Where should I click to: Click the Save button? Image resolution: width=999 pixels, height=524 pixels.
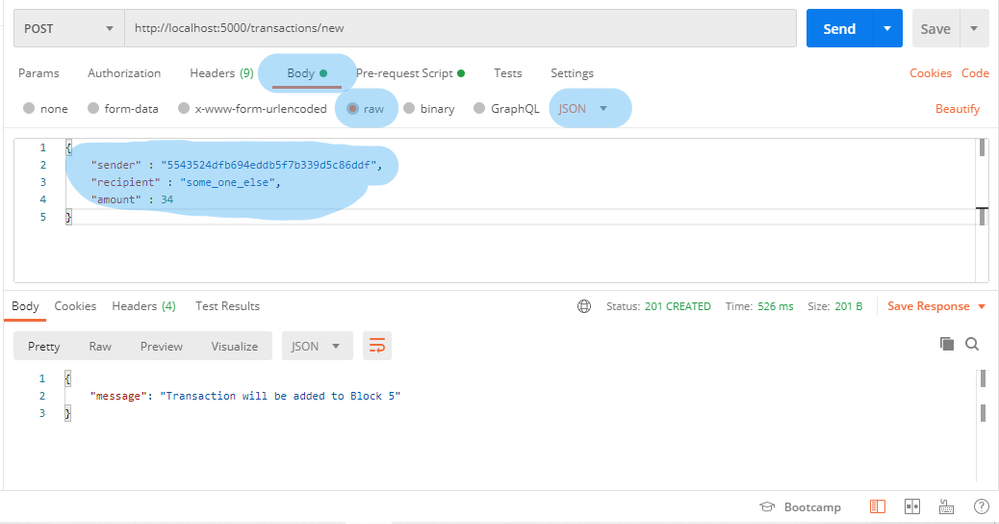pyautogui.click(x=935, y=29)
